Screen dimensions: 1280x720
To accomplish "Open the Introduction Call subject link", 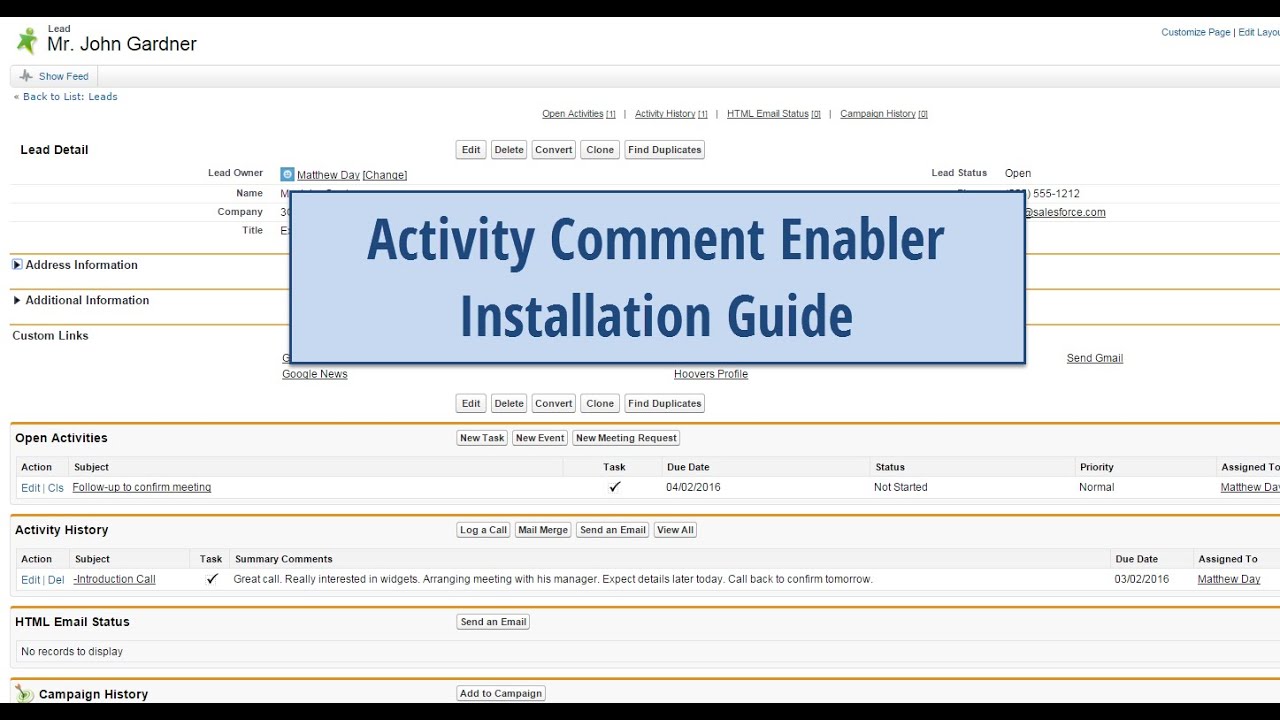I will click(114, 580).
